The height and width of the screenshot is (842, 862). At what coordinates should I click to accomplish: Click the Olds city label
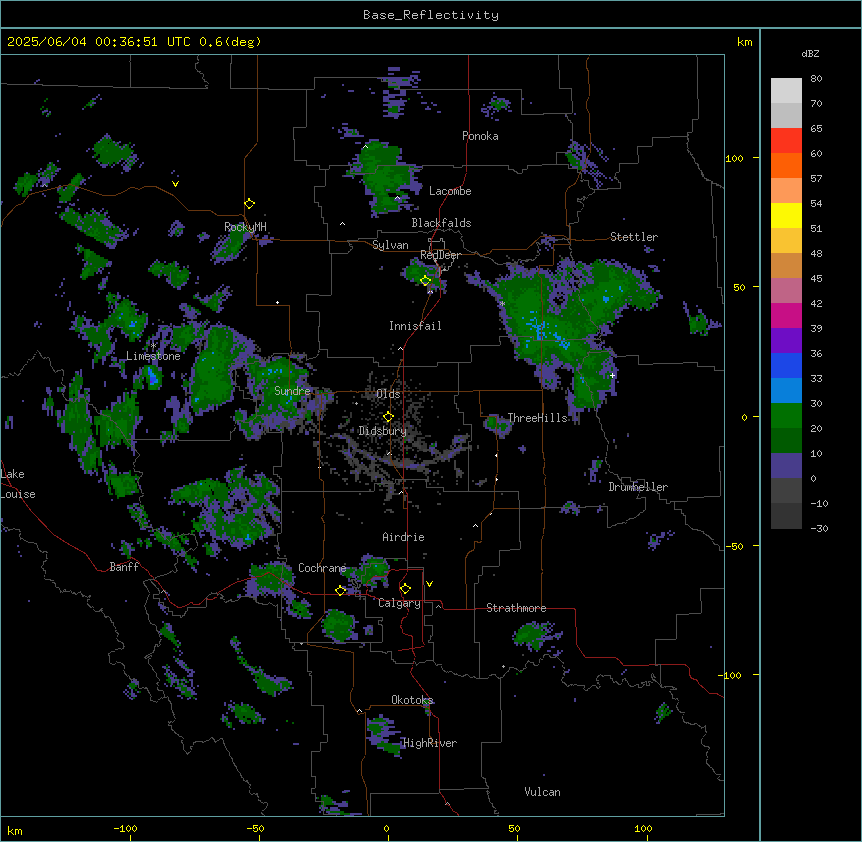pyautogui.click(x=388, y=394)
